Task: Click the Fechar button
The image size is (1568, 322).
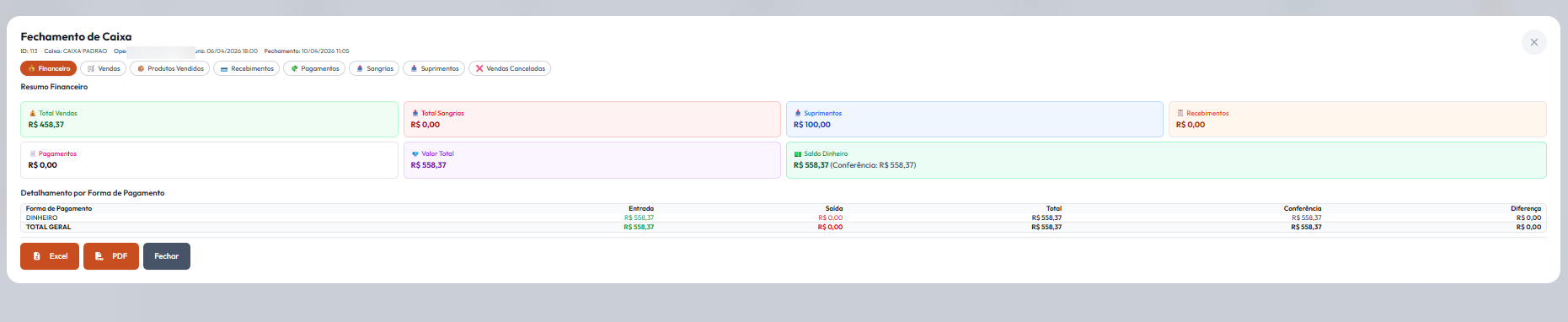Action: pos(167,256)
